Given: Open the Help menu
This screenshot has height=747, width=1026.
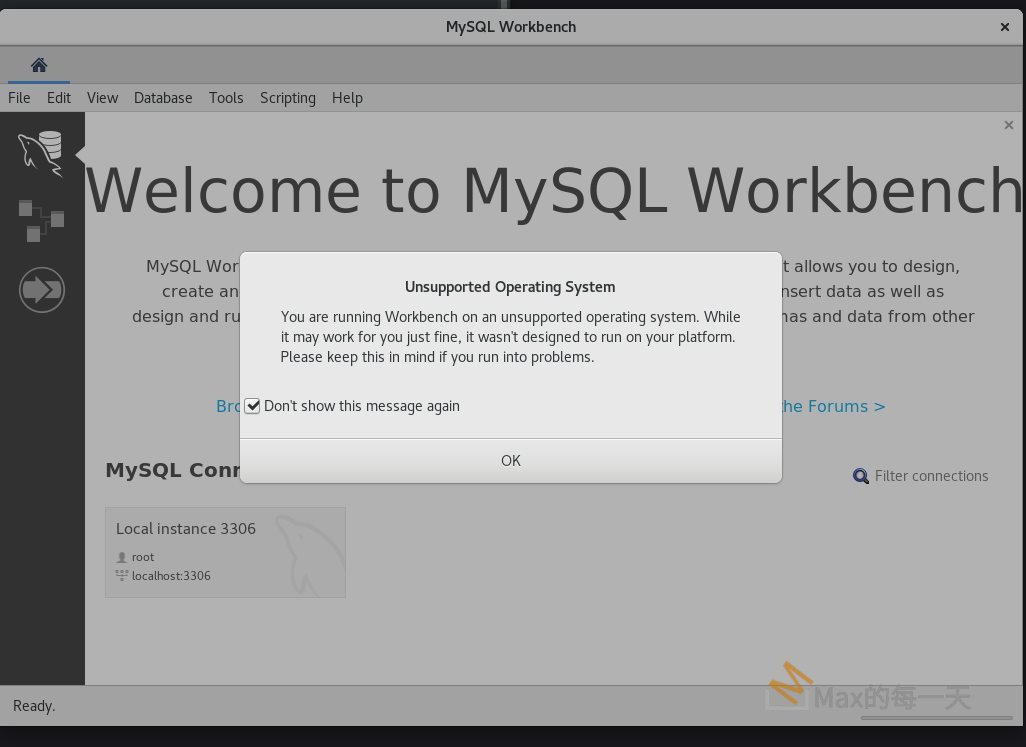Looking at the screenshot, I should pyautogui.click(x=347, y=97).
